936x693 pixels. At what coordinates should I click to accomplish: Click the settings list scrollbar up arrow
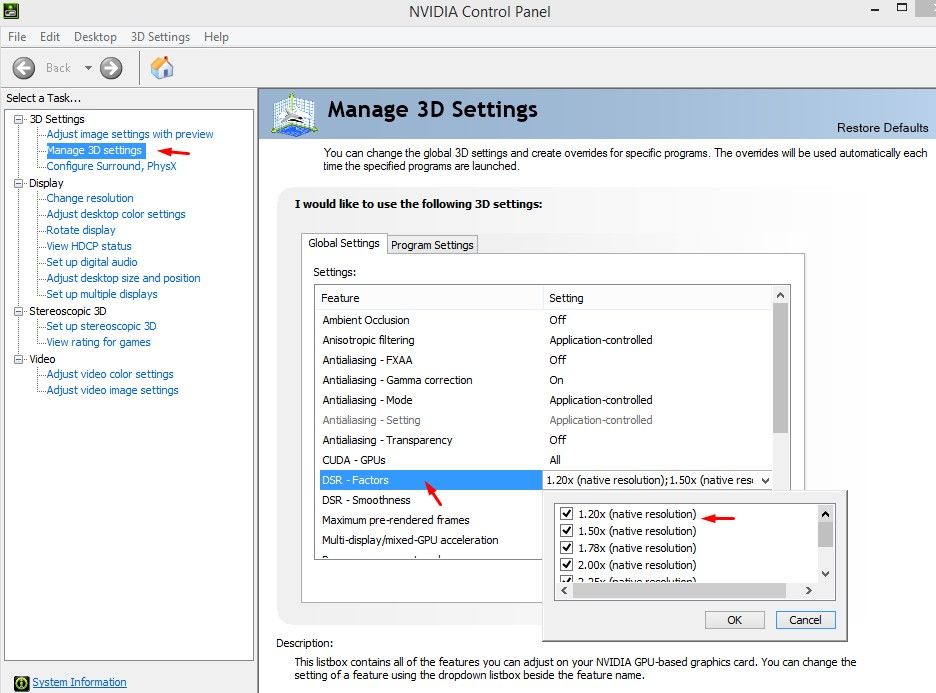pyautogui.click(x=780, y=295)
